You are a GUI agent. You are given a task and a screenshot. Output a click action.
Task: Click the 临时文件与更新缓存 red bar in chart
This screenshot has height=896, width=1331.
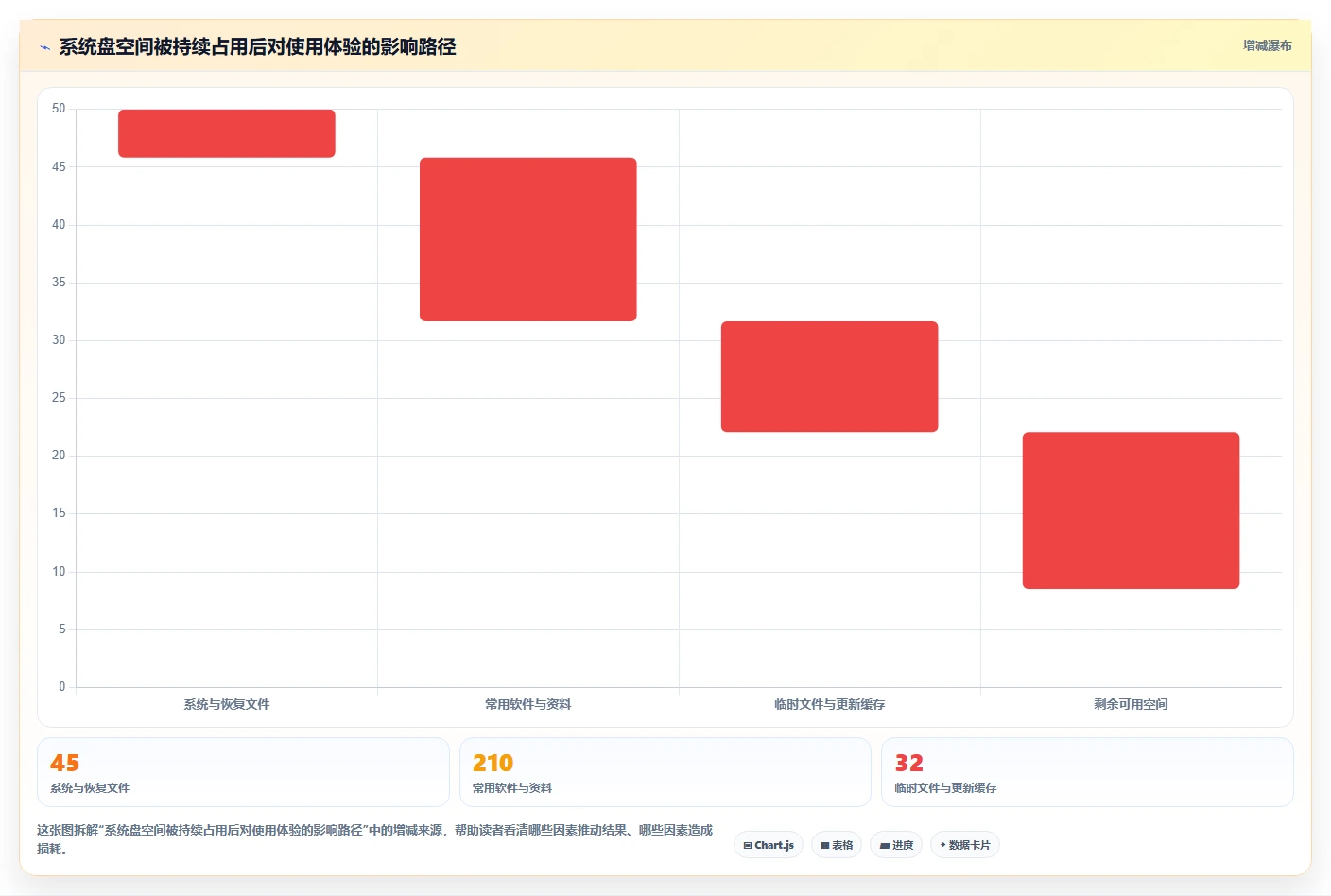(x=830, y=377)
